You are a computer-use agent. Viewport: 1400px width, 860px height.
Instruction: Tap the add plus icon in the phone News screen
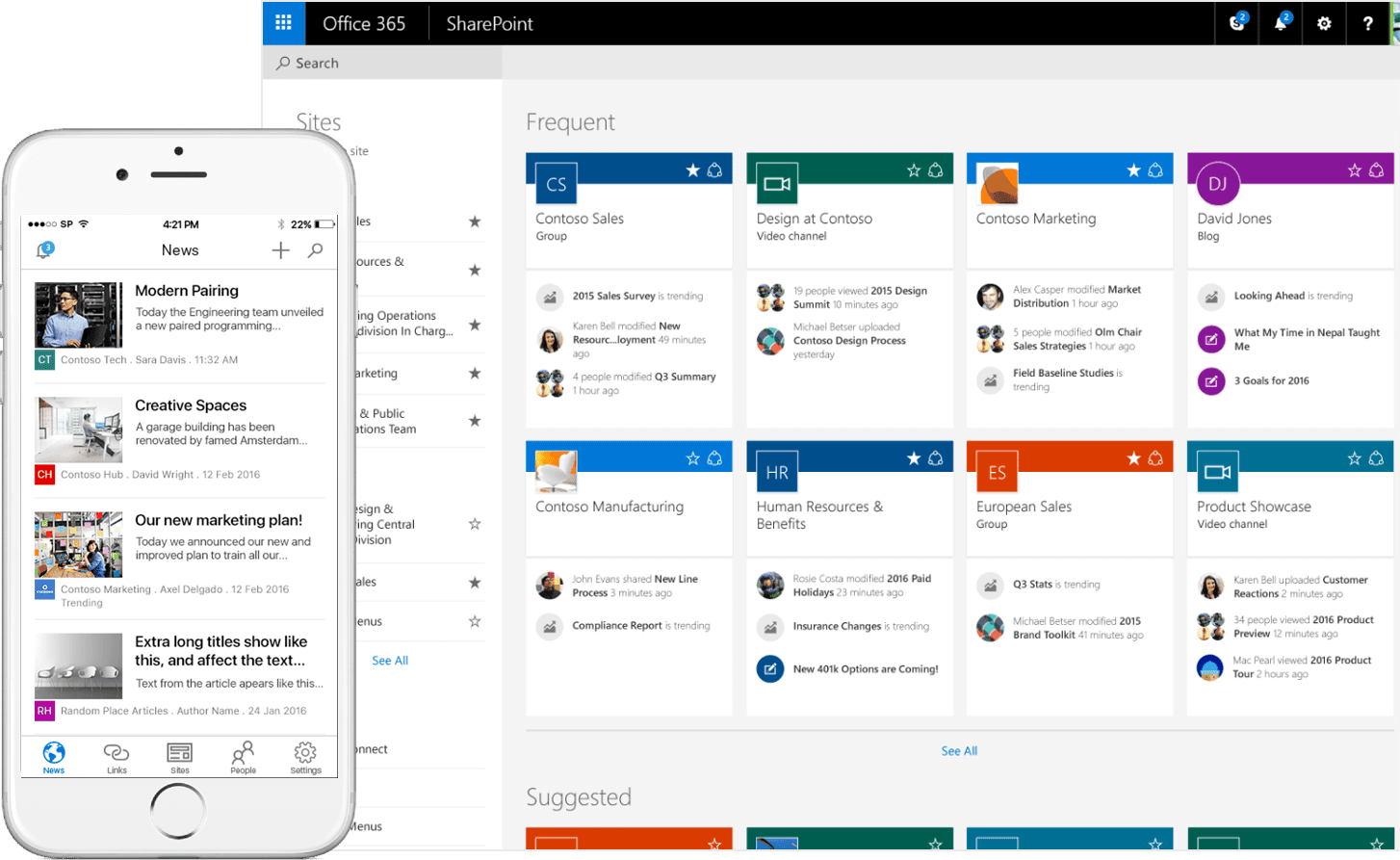tap(280, 250)
